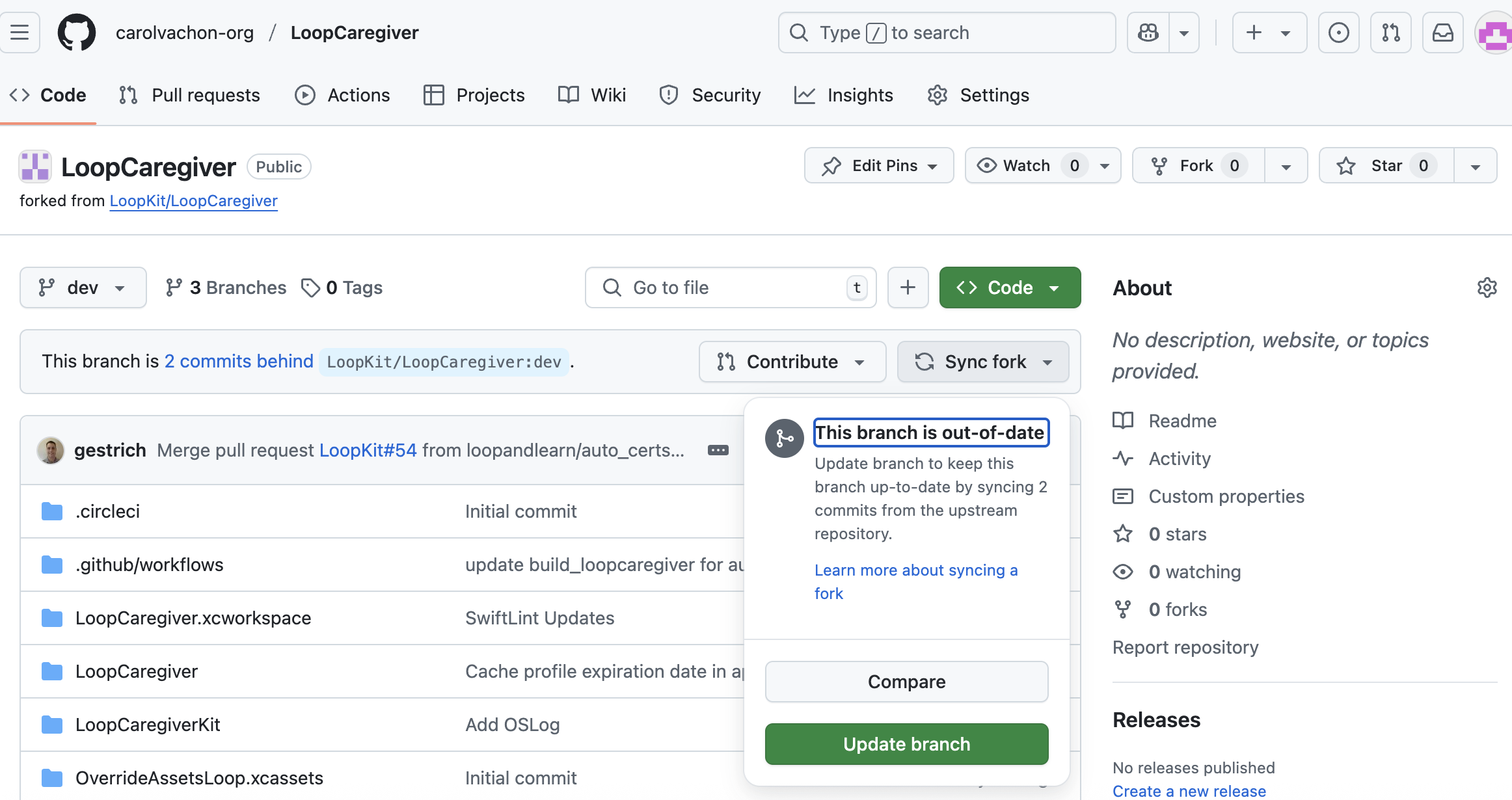Switch to the Pull requests tab
This screenshot has height=800, width=1512.
pyautogui.click(x=189, y=95)
